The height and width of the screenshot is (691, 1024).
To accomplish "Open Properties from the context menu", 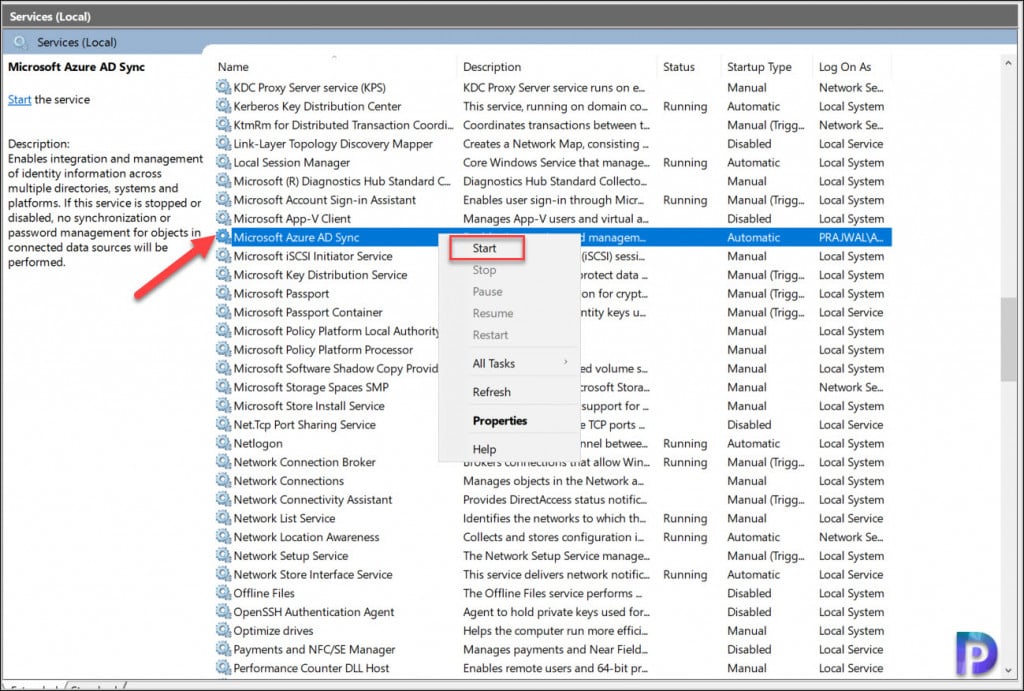I will (x=500, y=421).
